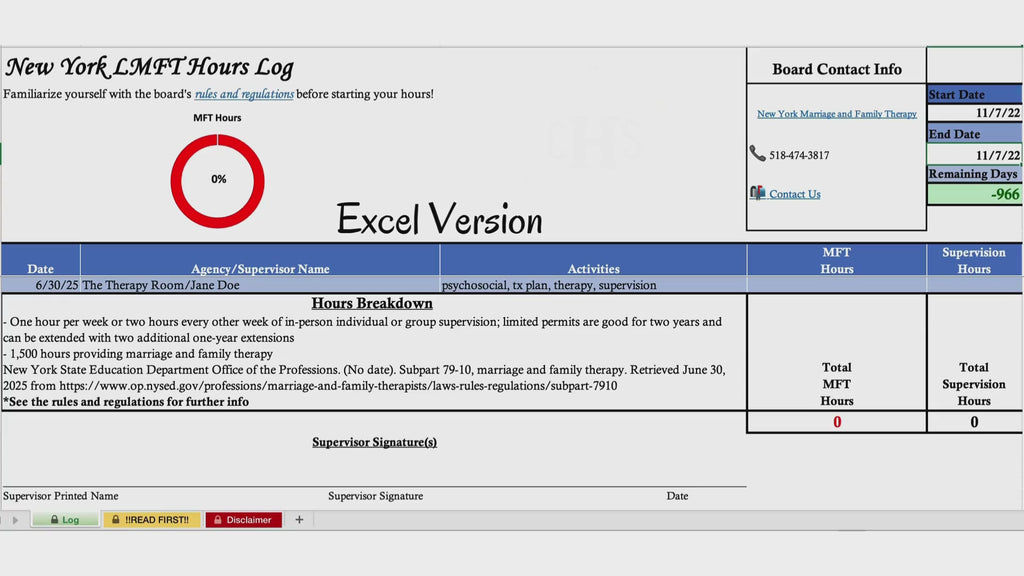Click the Supervisor Signature label

tap(376, 496)
